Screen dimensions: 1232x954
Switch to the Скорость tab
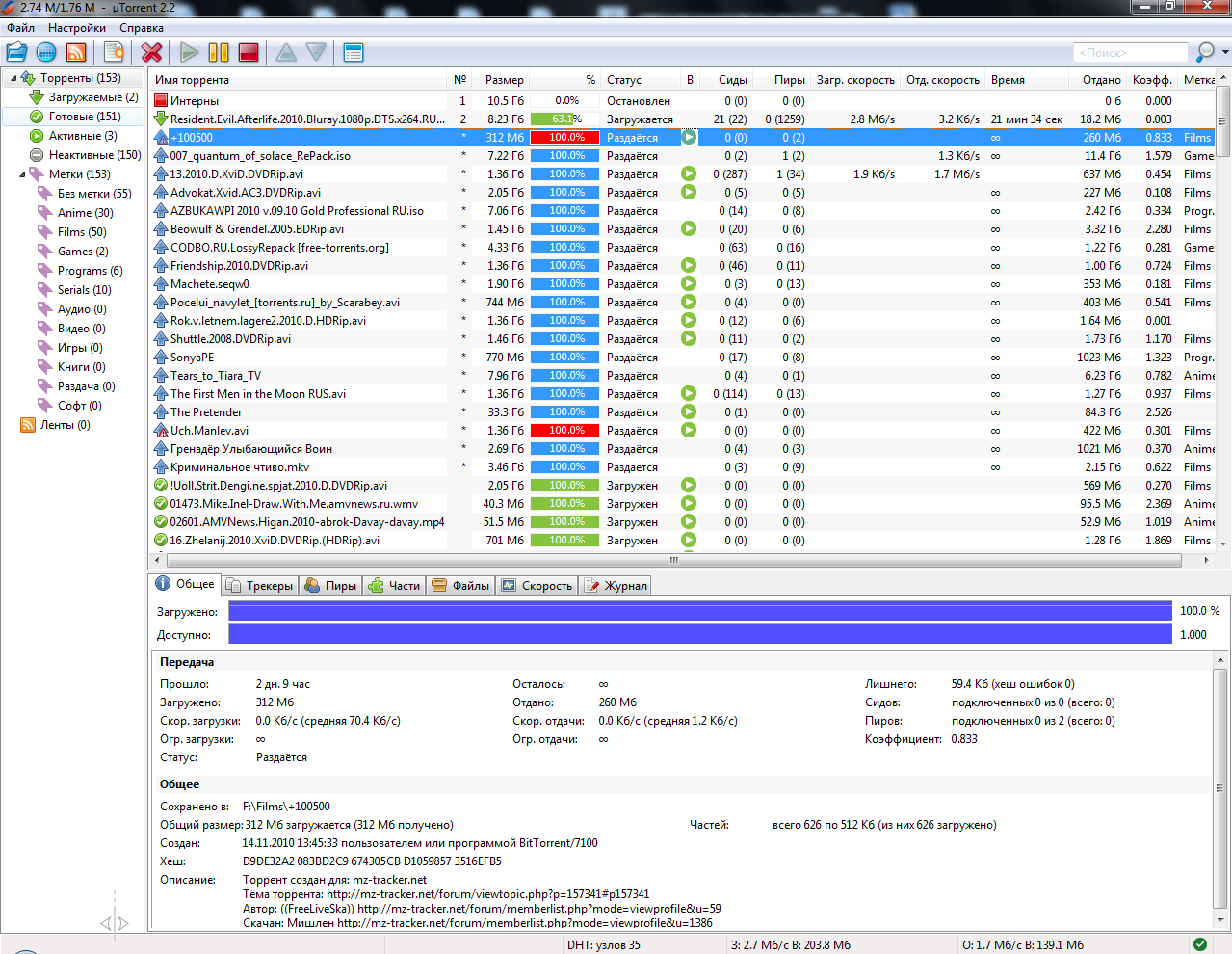[537, 585]
